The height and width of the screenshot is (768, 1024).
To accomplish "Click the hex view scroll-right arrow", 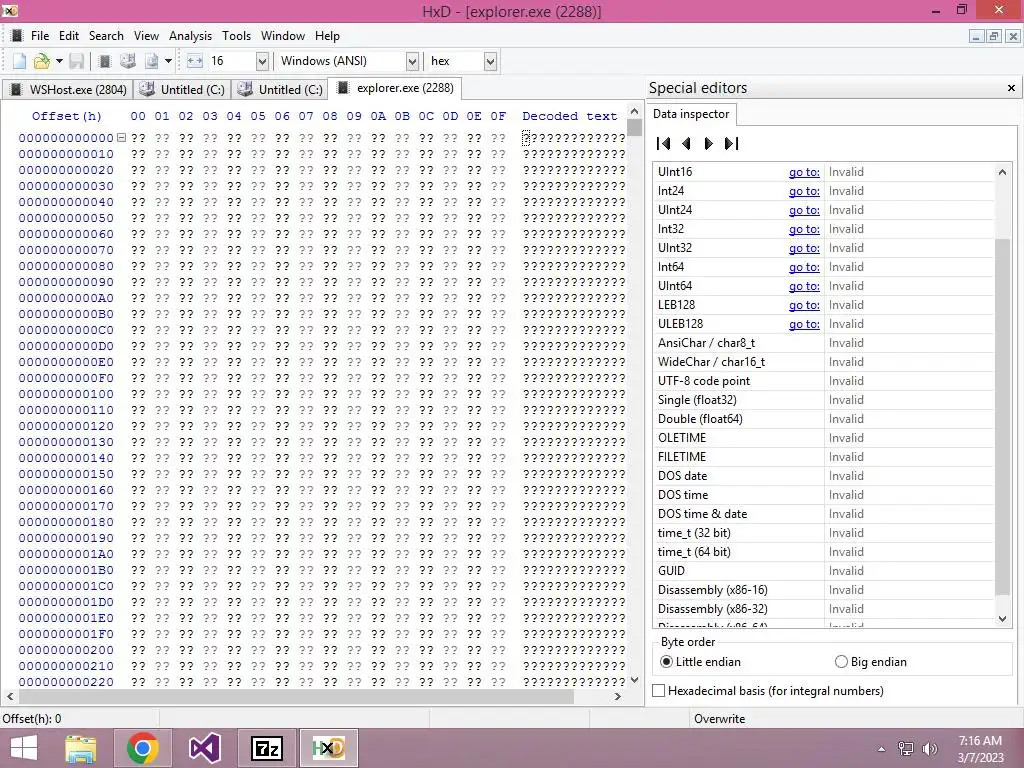I will pos(618,697).
